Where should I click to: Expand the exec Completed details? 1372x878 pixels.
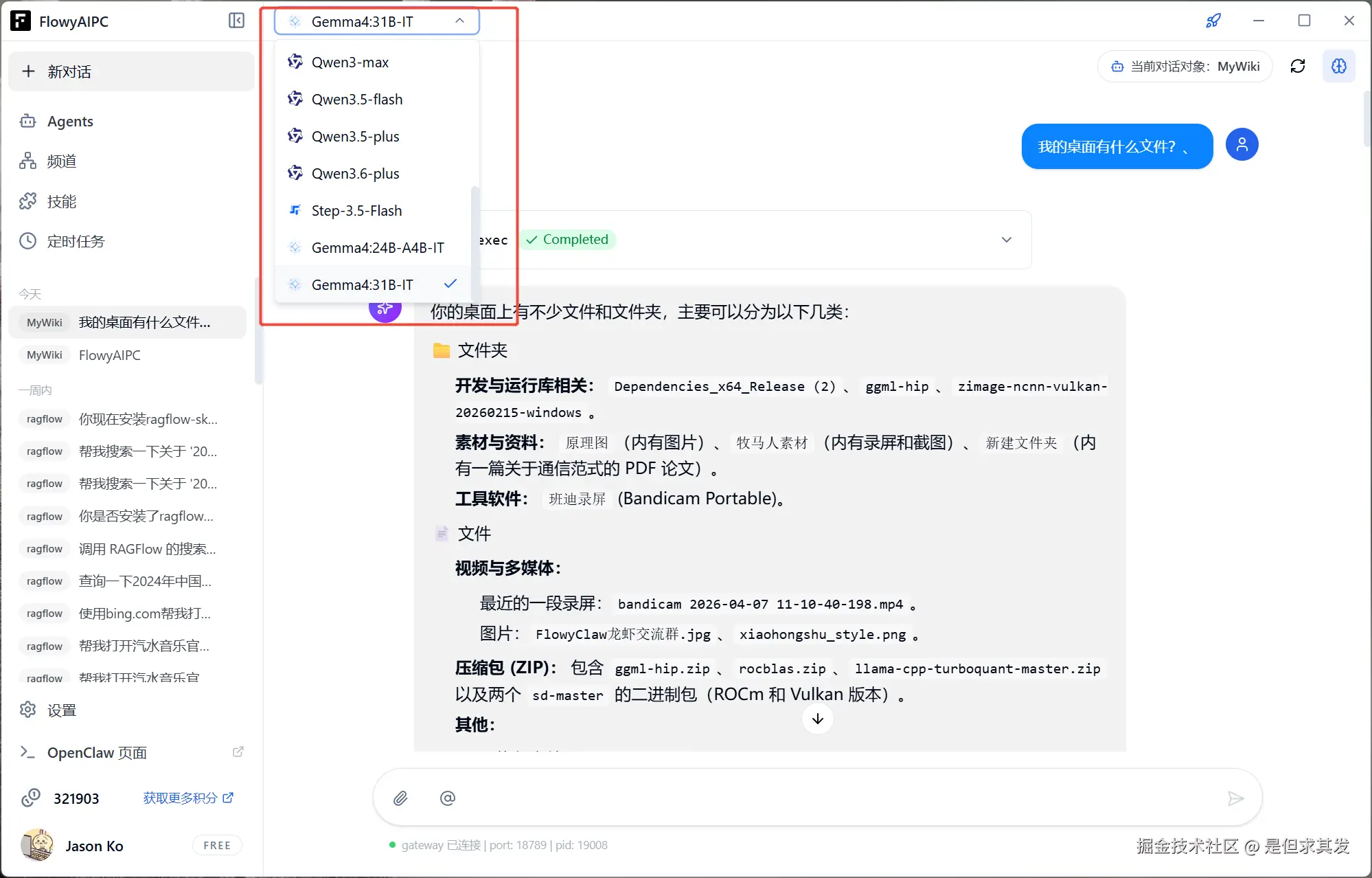coord(1006,240)
